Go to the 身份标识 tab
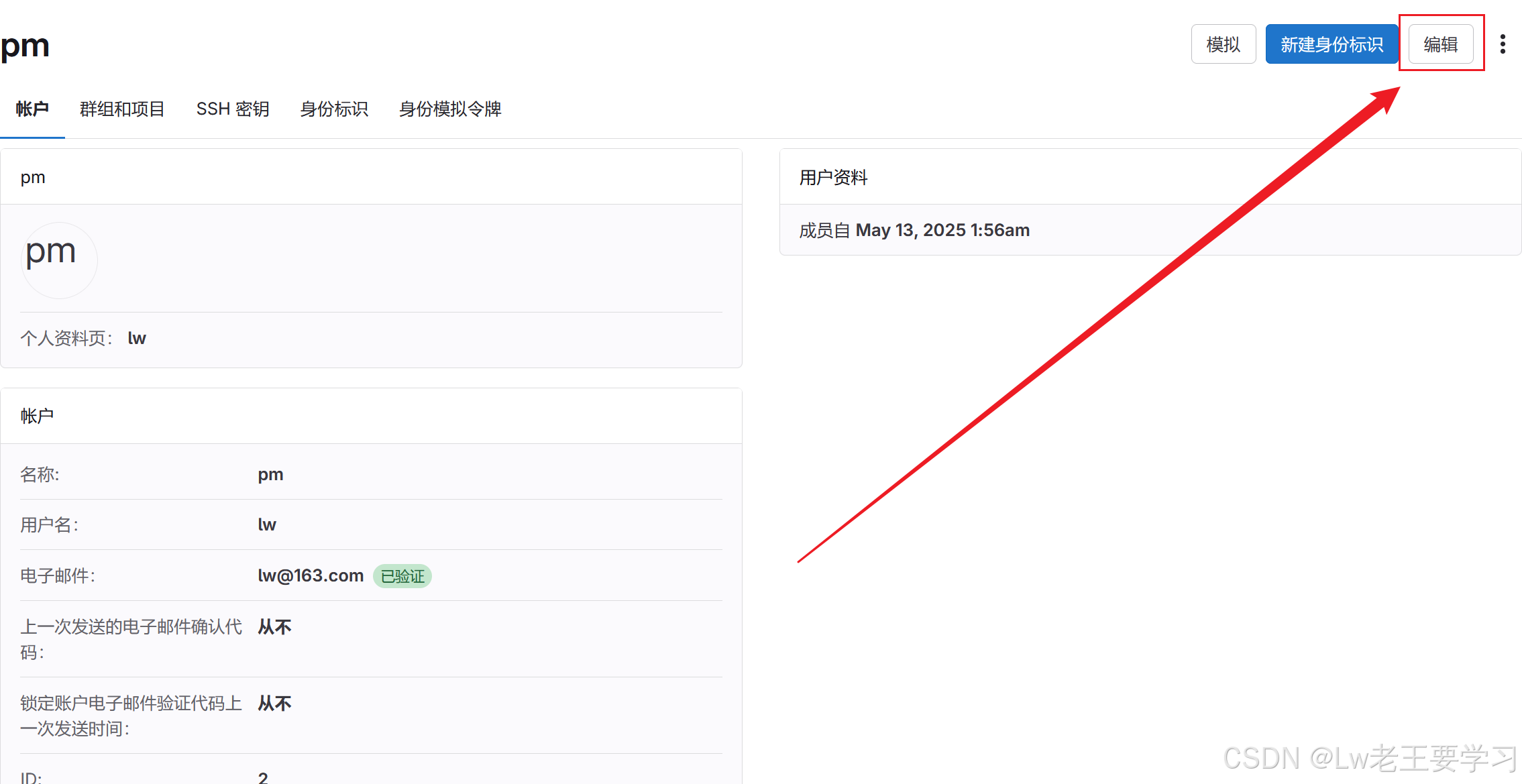Viewport: 1522px width, 784px height. coord(334,109)
